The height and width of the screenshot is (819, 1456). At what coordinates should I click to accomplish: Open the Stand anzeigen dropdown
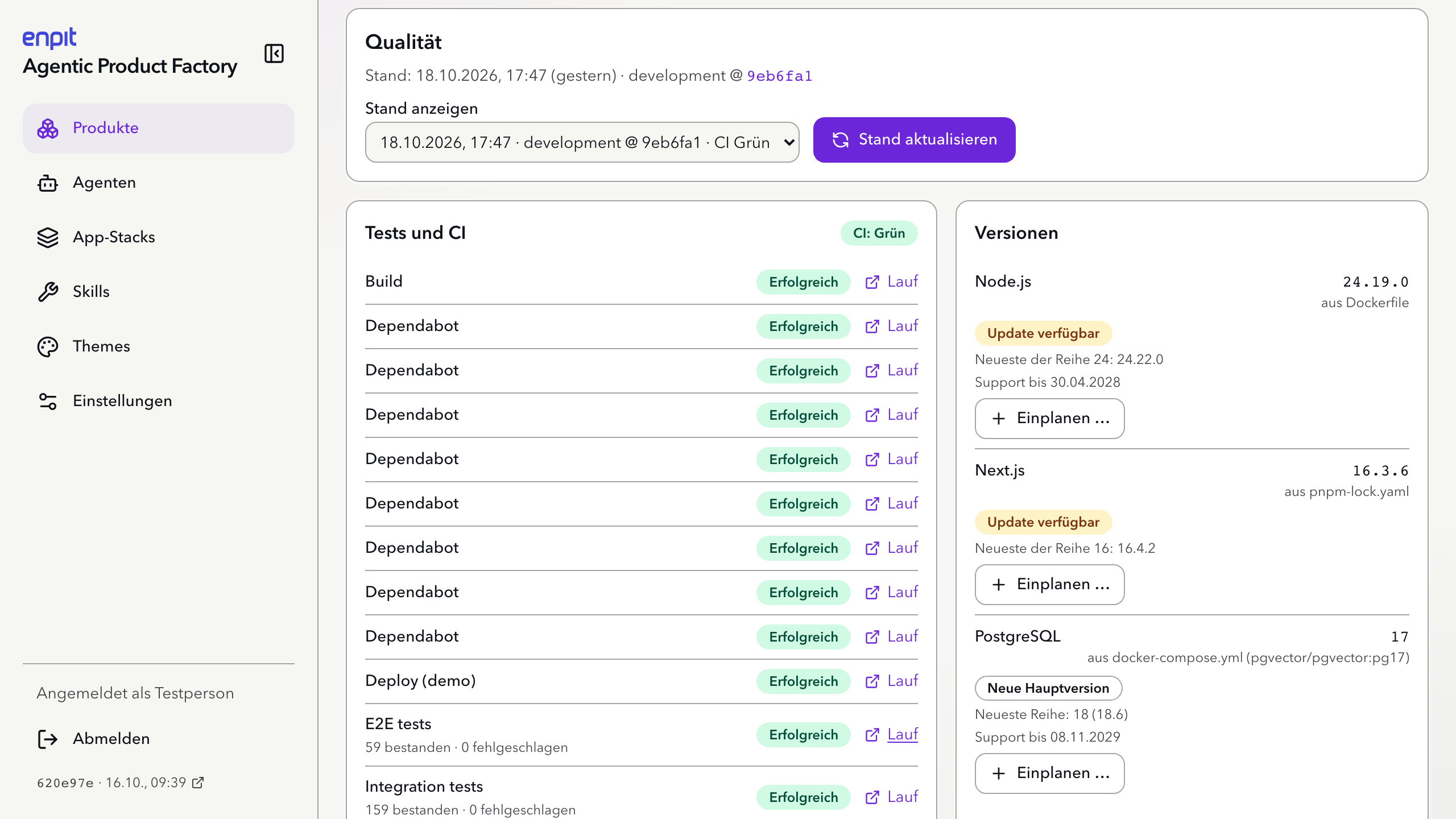point(582,142)
